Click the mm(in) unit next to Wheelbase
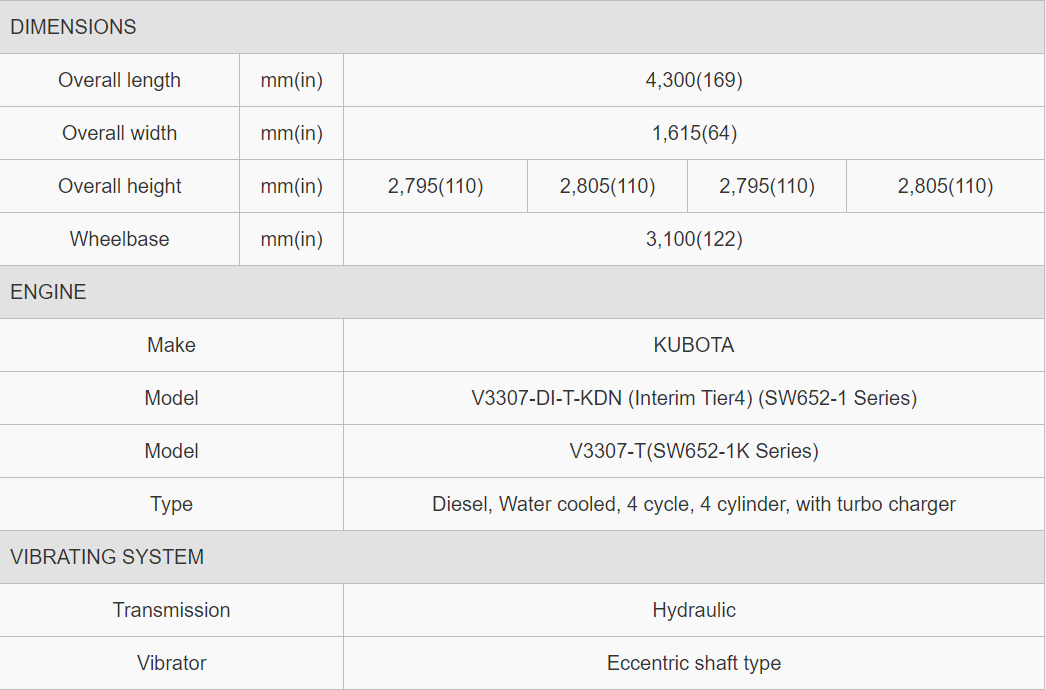The width and height of the screenshot is (1046, 690). click(x=291, y=239)
